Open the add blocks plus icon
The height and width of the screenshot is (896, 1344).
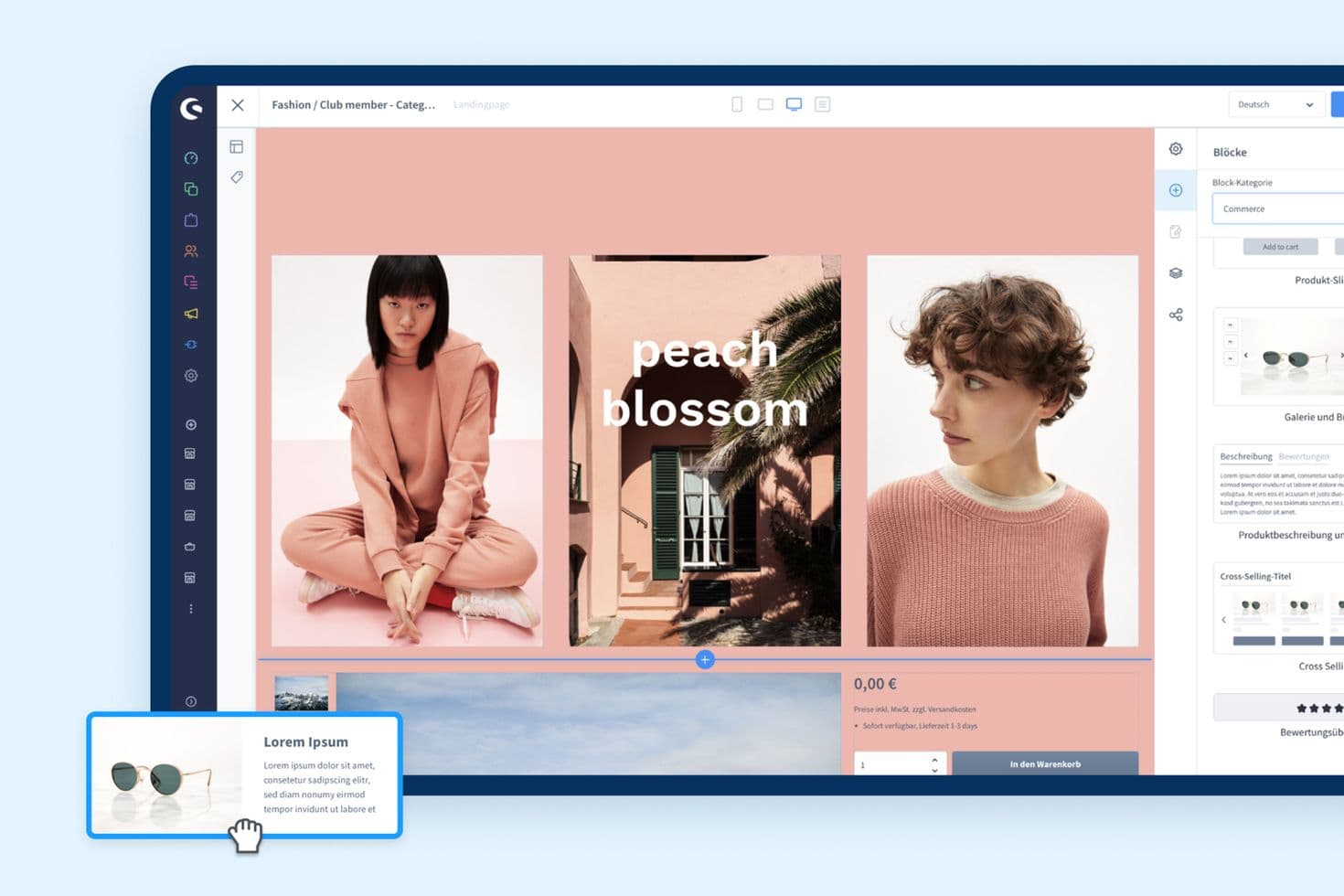1176,190
